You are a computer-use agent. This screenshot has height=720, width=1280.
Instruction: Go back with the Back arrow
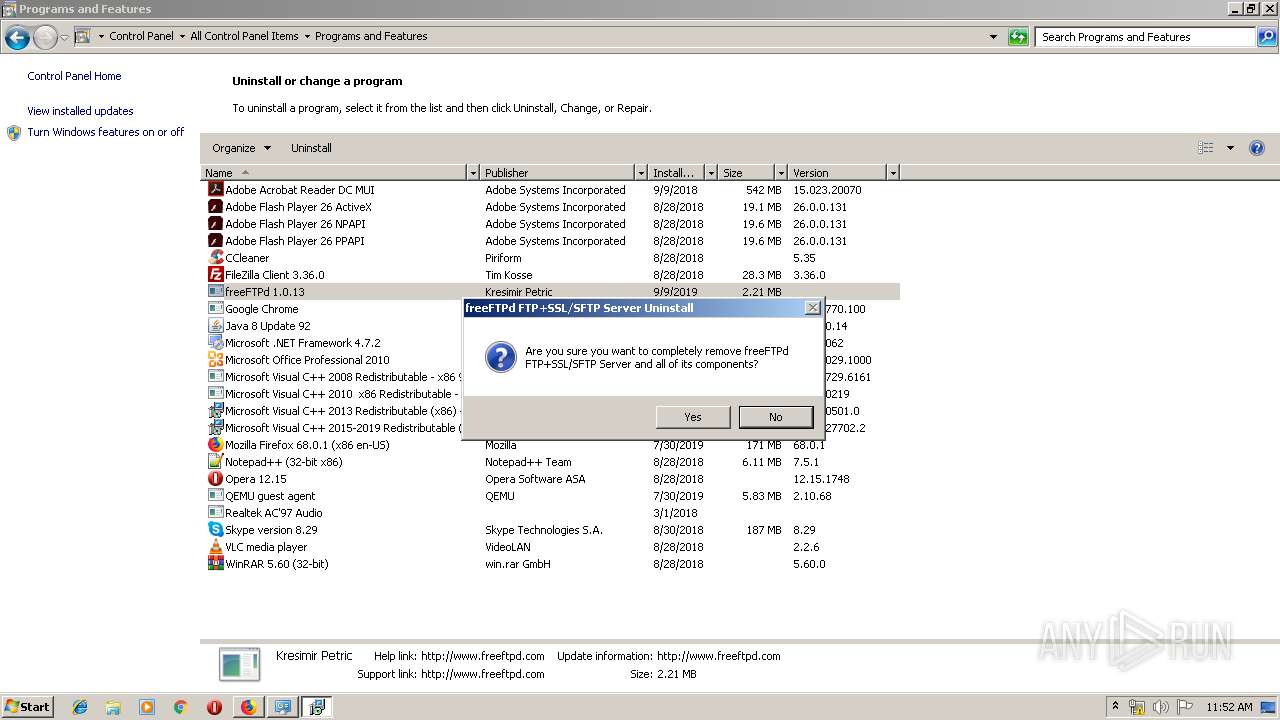[17, 38]
